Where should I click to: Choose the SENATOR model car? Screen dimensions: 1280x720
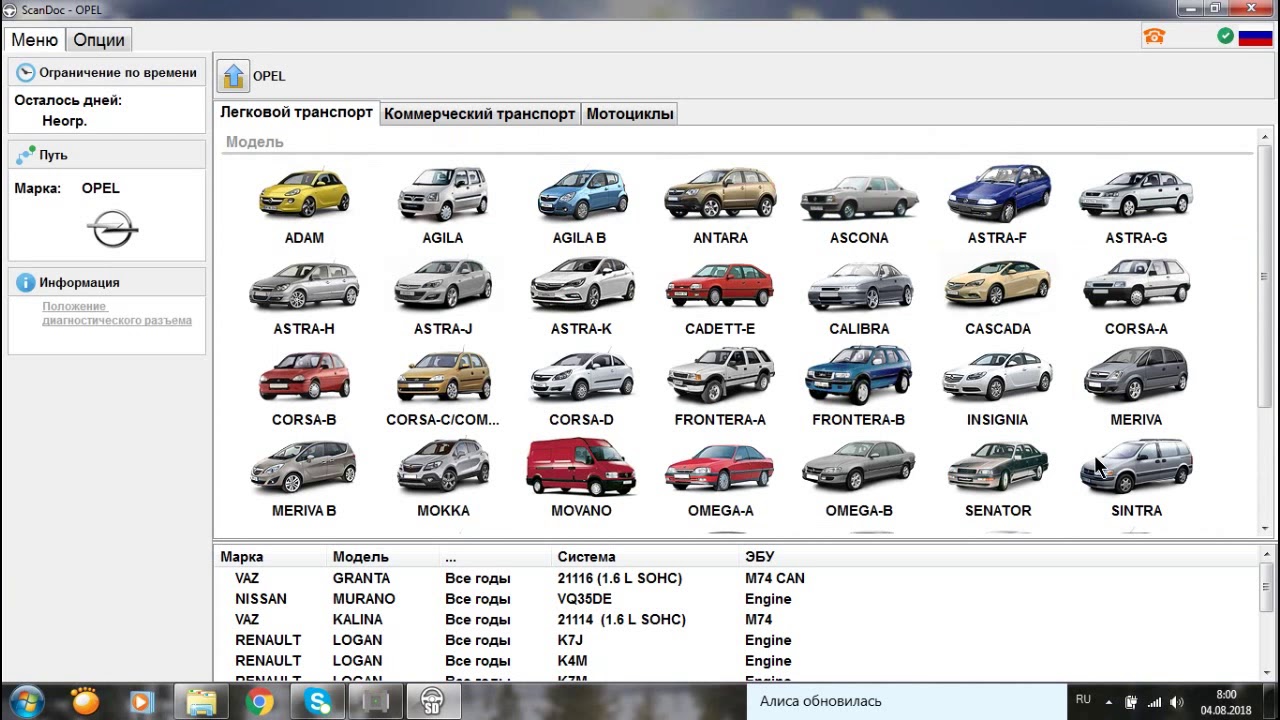(998, 467)
